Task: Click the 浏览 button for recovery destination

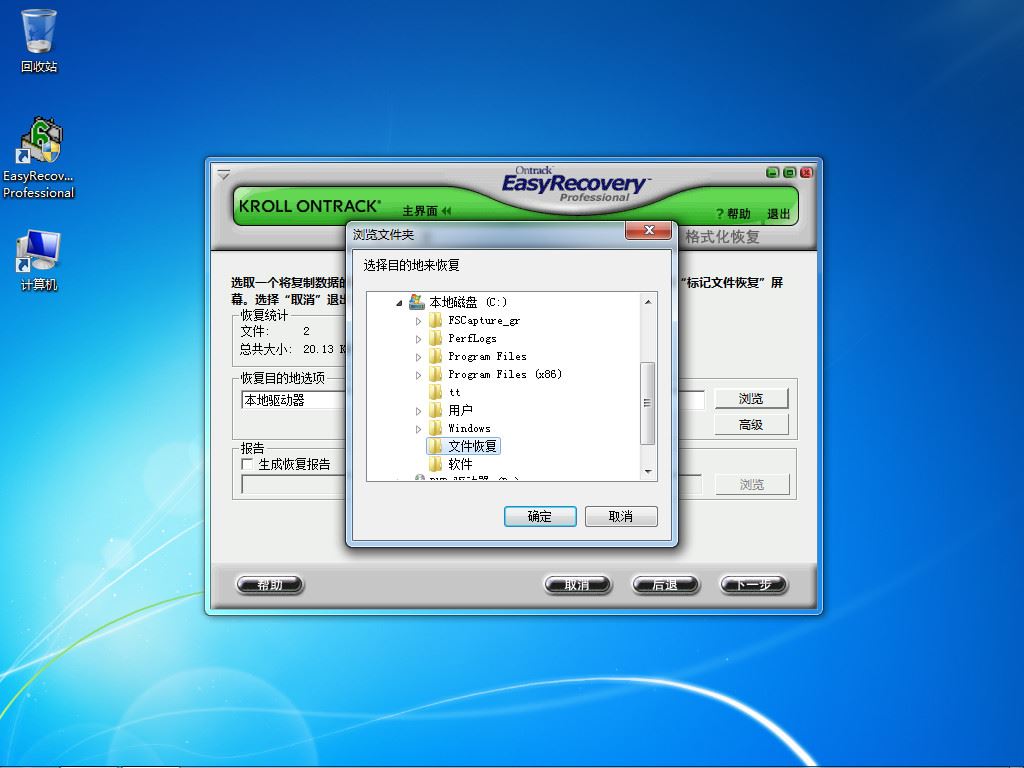Action: point(751,398)
